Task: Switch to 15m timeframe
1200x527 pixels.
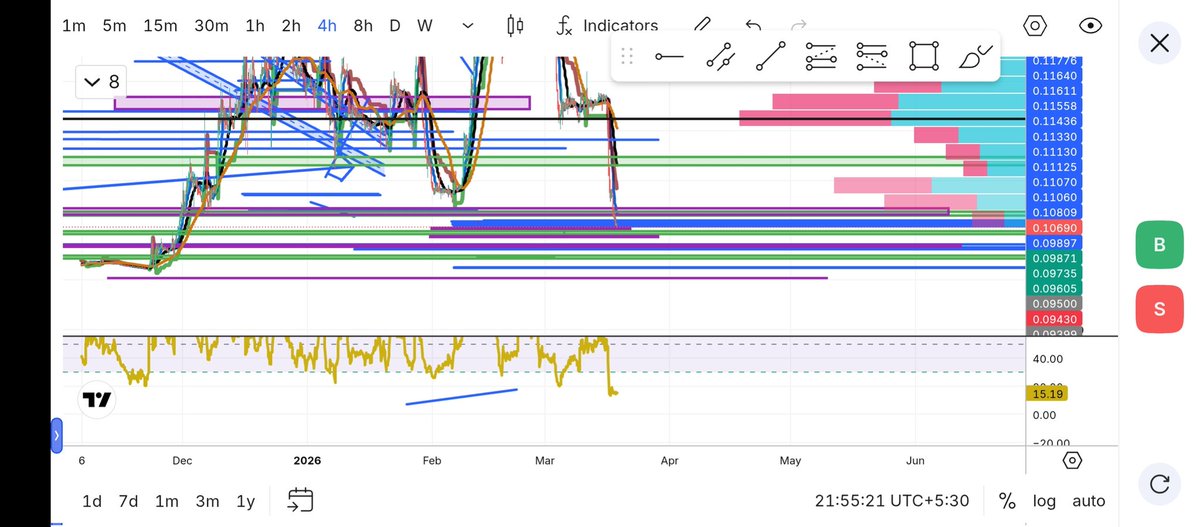Action: click(159, 26)
